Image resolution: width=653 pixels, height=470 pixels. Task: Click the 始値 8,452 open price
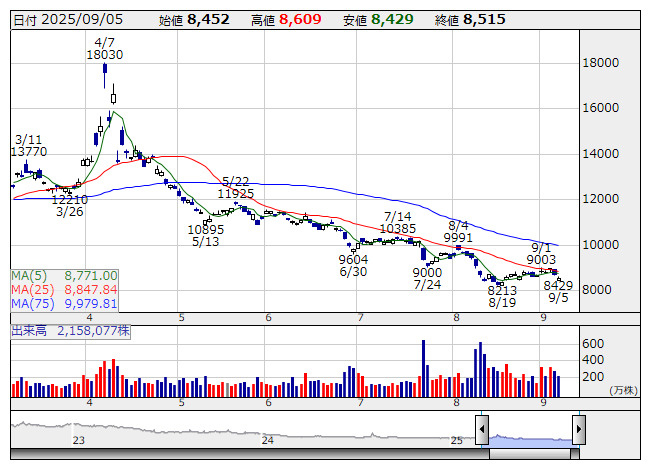(x=194, y=20)
